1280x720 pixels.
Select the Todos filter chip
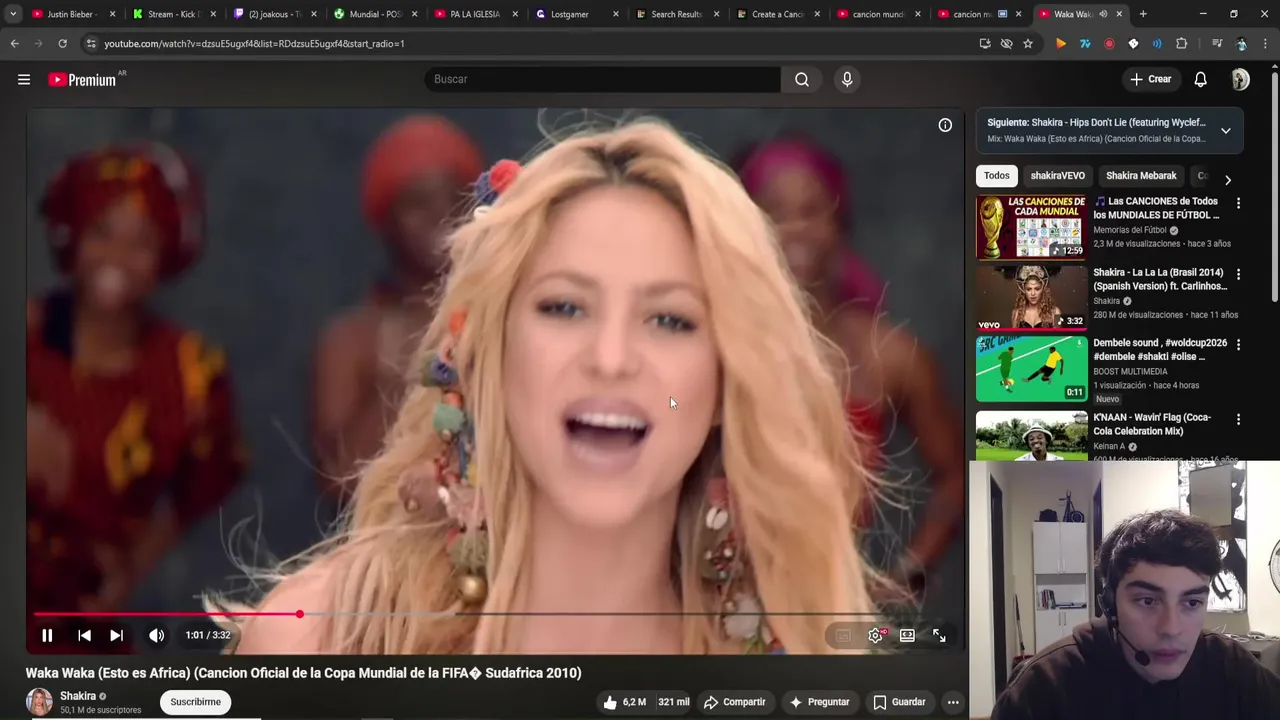click(997, 176)
